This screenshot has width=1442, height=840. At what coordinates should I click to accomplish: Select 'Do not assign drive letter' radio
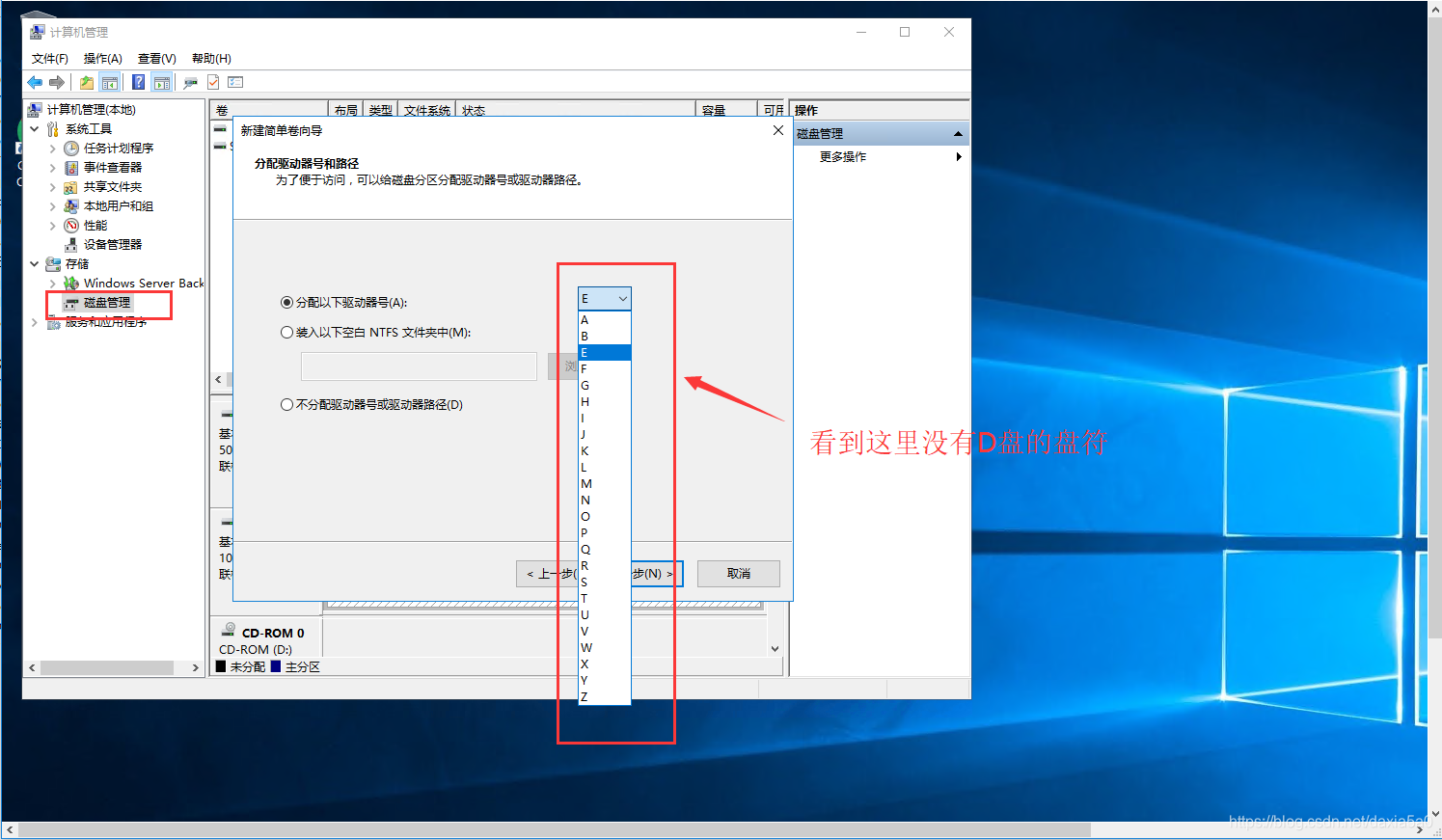286,405
